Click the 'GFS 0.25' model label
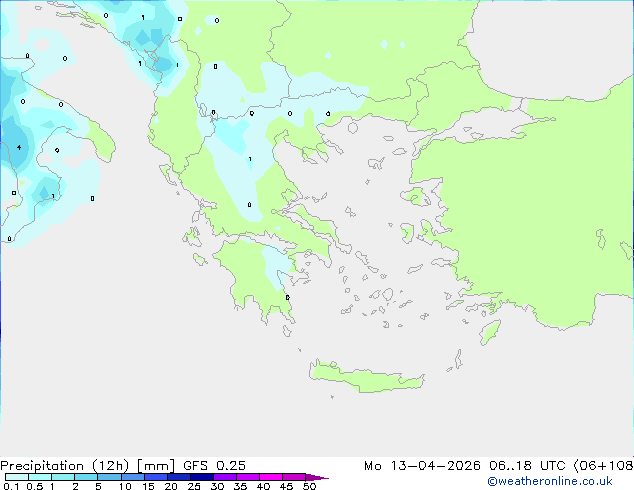Screen dimensions: 634x490 214,466
